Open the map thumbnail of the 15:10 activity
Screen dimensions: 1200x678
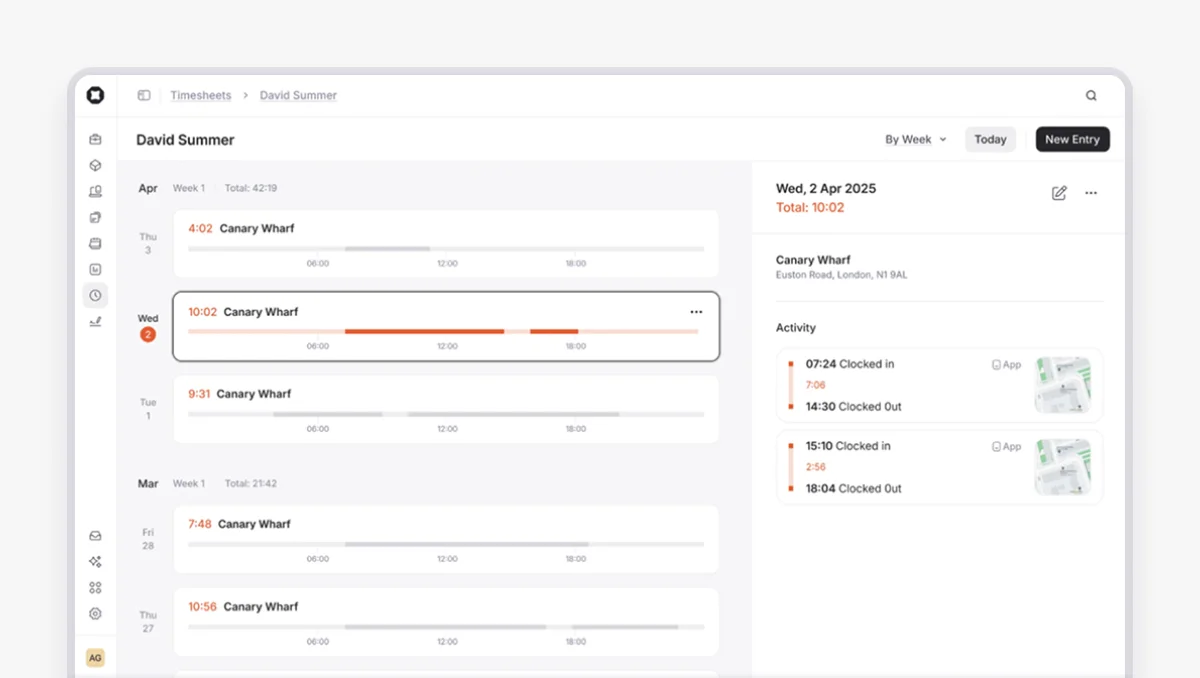(x=1062, y=467)
